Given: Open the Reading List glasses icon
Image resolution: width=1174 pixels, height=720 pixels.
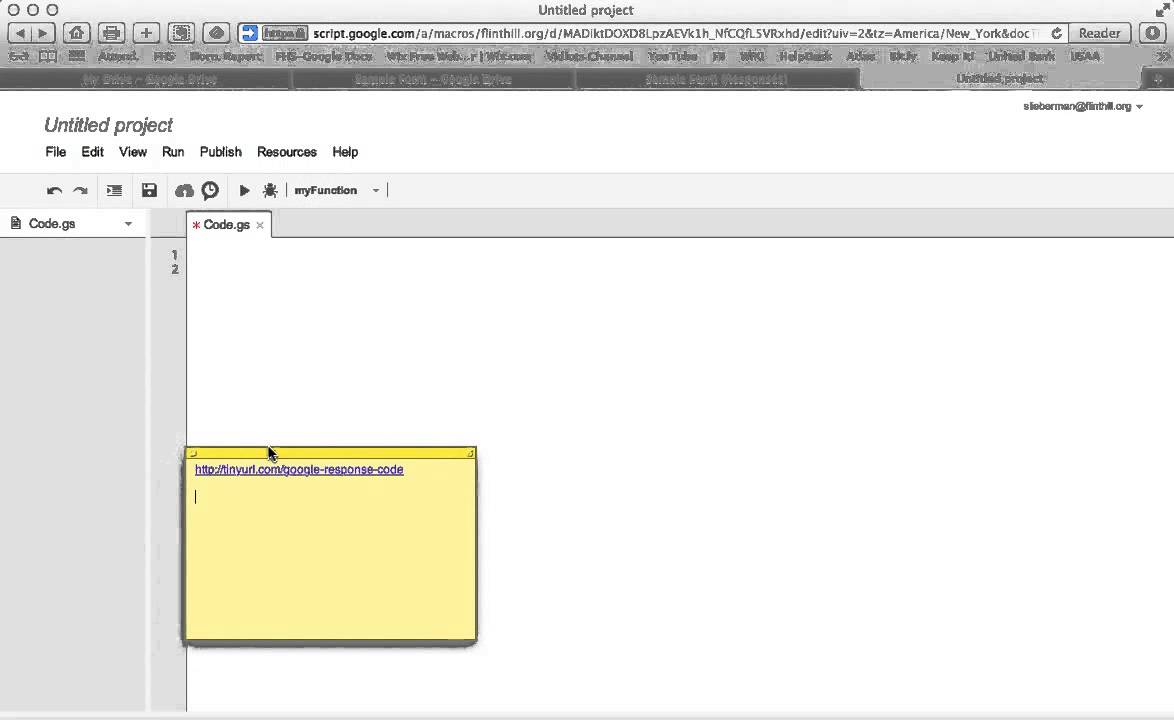Looking at the screenshot, I should pyautogui.click(x=19, y=57).
